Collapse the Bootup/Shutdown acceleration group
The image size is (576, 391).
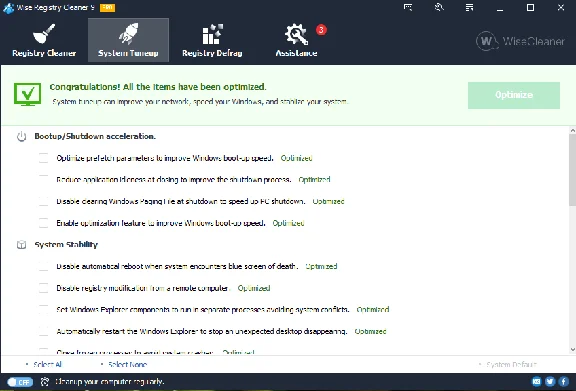point(21,136)
